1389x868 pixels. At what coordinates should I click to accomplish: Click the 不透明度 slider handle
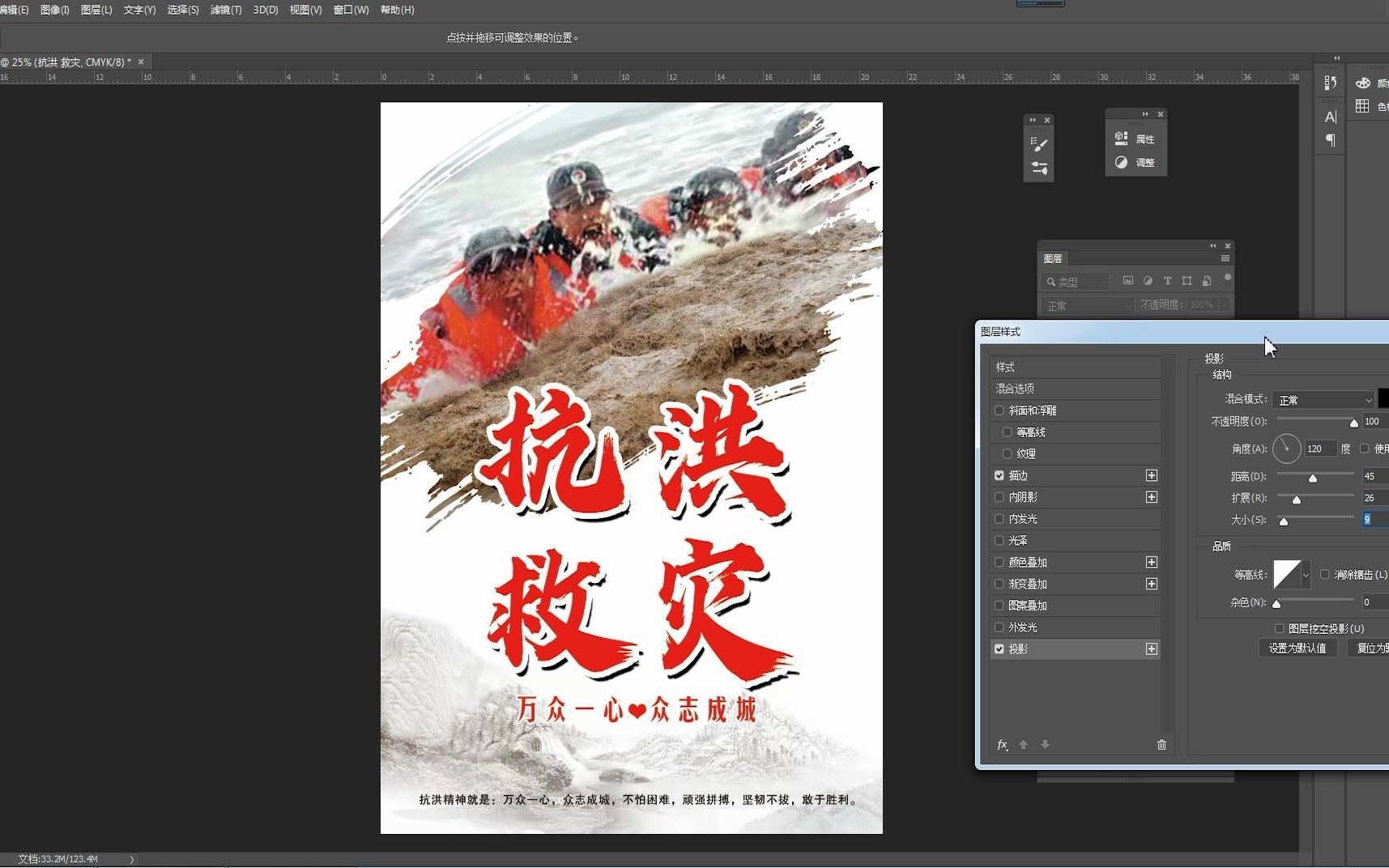coord(1353,423)
